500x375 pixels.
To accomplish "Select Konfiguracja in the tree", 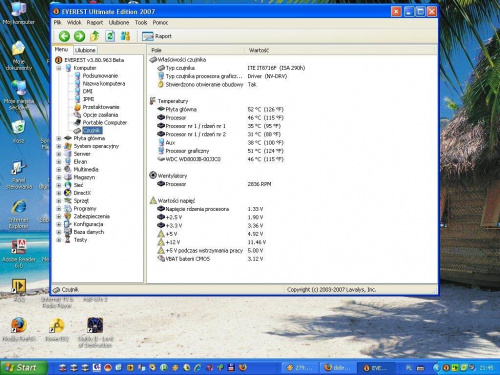I will pyautogui.click(x=88, y=224).
